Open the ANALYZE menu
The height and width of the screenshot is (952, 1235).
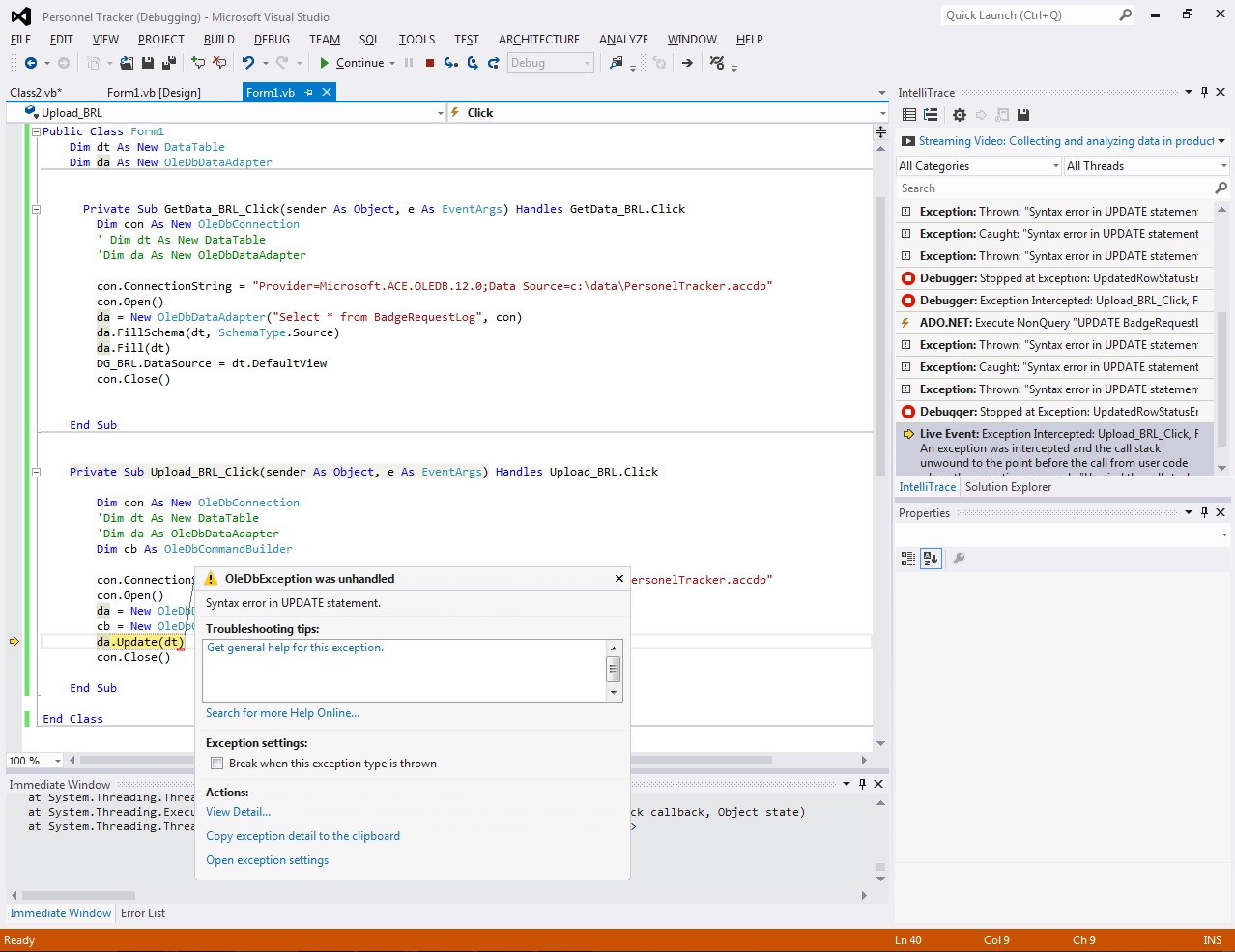623,40
